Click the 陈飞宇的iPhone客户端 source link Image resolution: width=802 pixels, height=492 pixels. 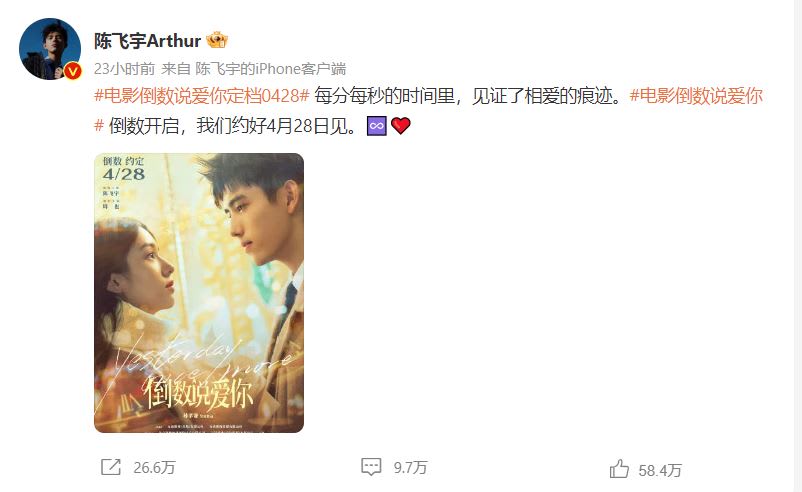tap(271, 69)
